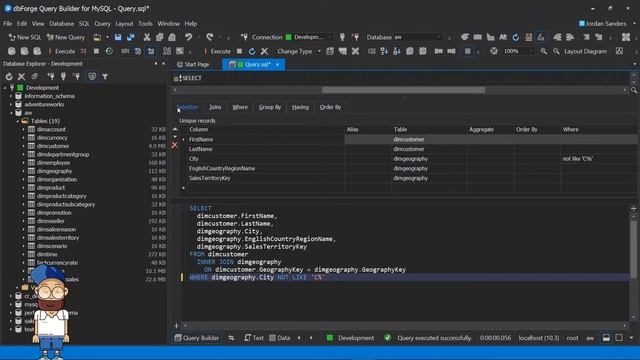
Task: Click the Paste icon in the toolbar
Action: click(x=172, y=37)
